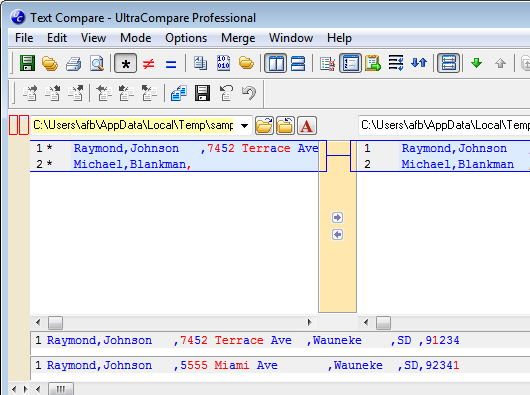Viewport: 530px width, 395px height.
Task: Open the Help menu
Action: click(x=339, y=38)
